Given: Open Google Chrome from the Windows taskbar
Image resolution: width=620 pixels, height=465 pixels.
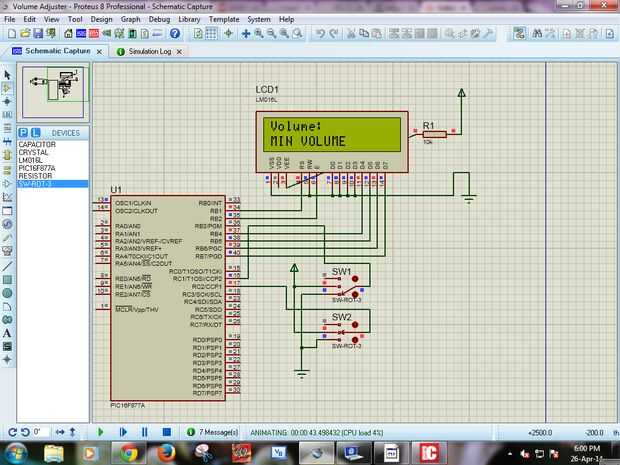Looking at the screenshot, I should [x=130, y=453].
